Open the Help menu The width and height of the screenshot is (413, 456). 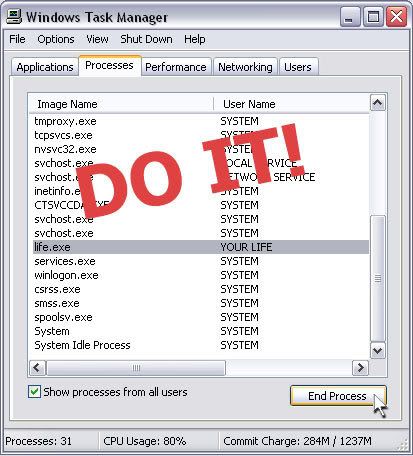(195, 39)
